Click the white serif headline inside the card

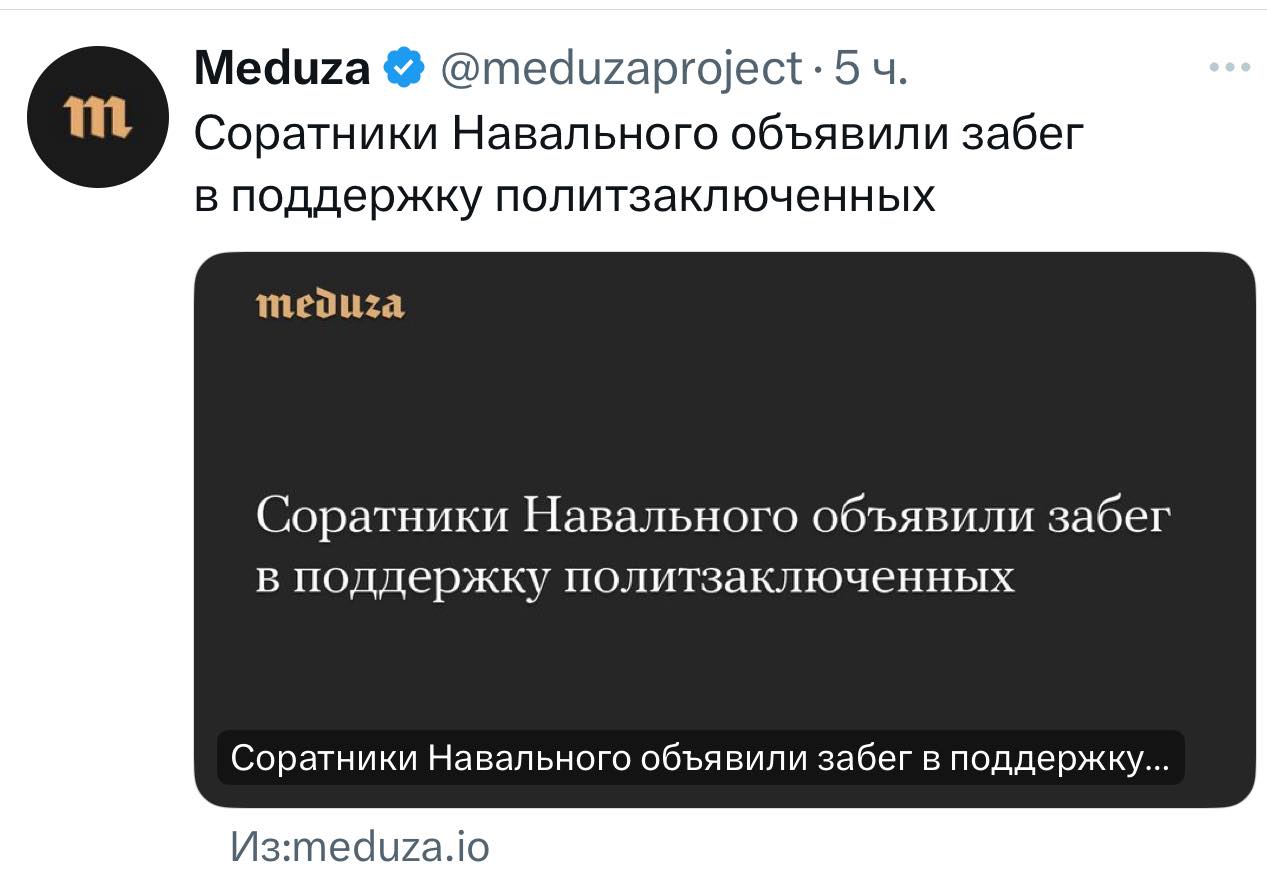[710, 547]
